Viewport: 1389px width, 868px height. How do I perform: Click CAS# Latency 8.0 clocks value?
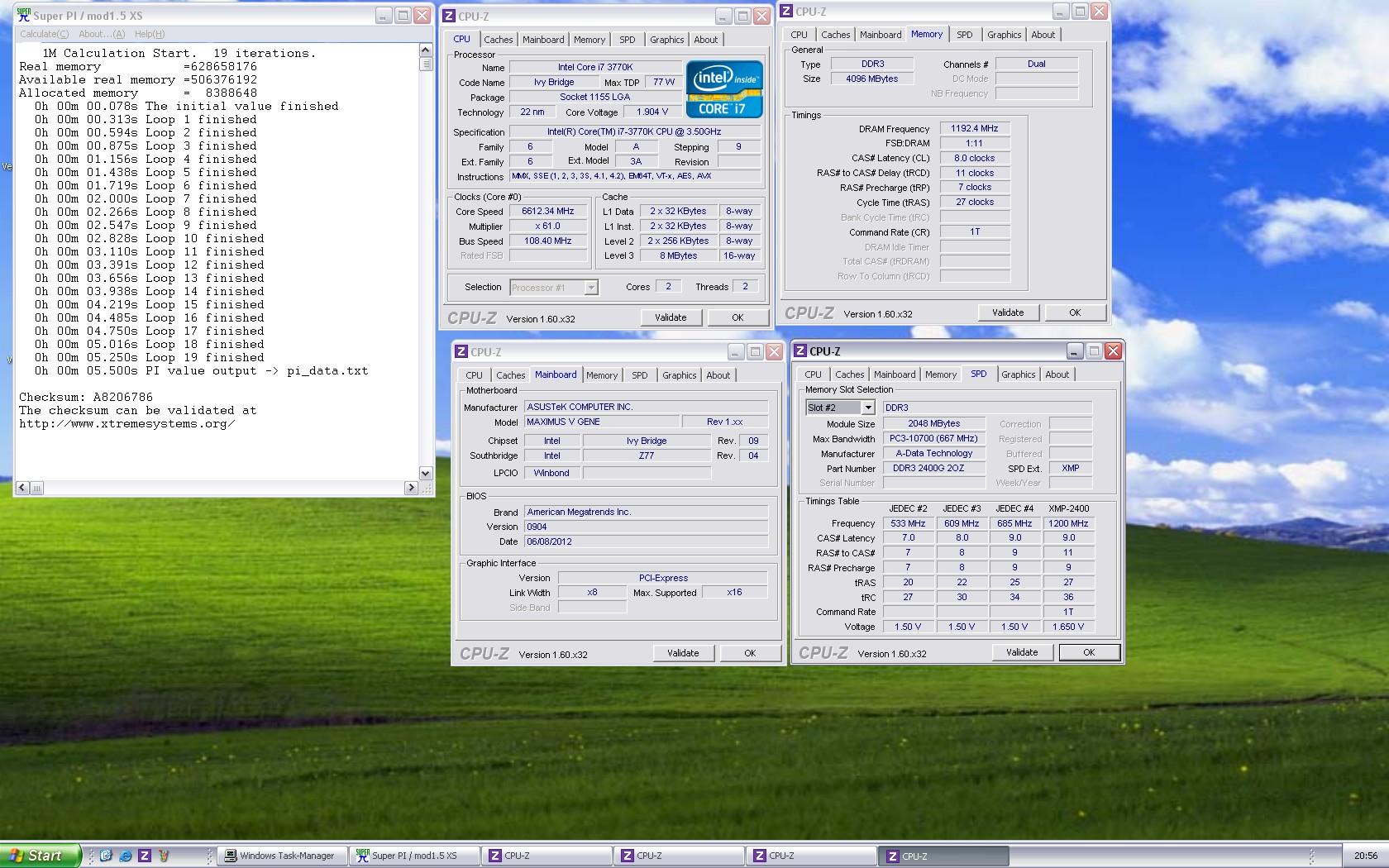coord(974,158)
